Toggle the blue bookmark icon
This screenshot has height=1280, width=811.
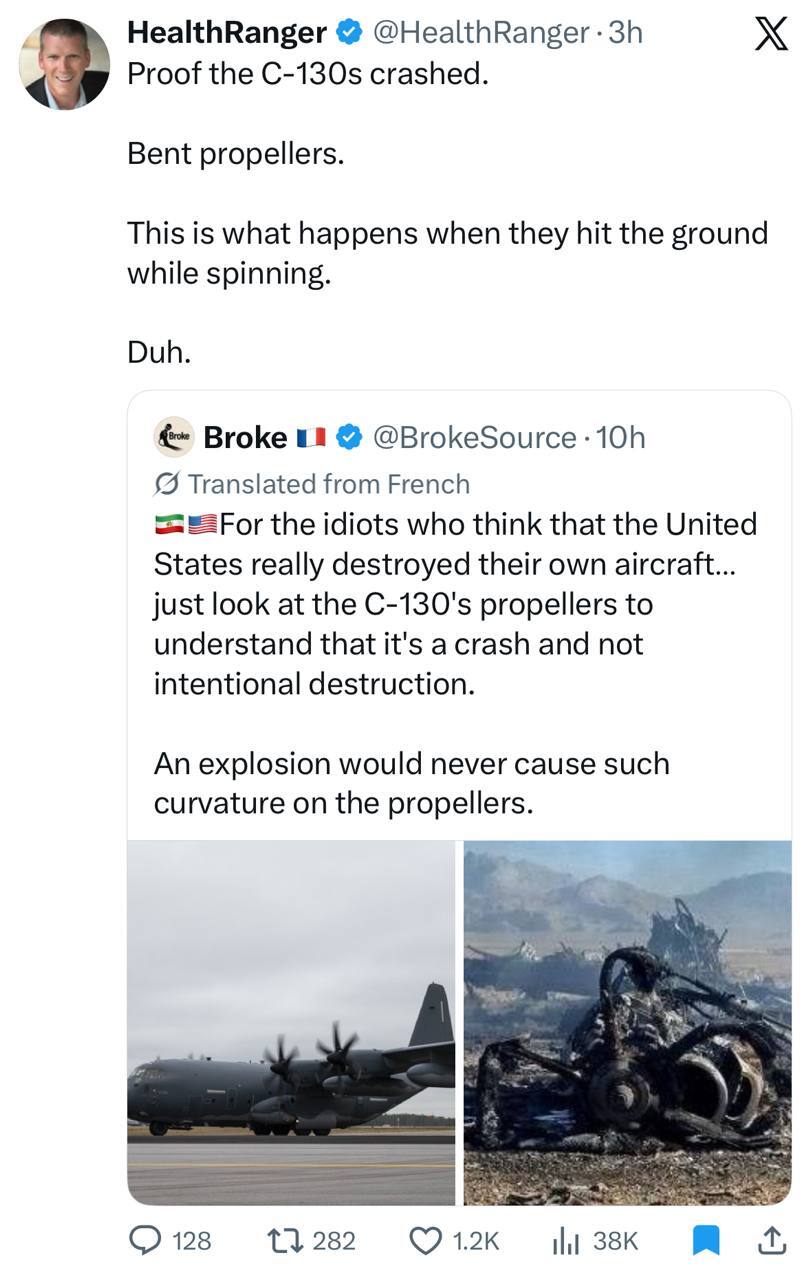tap(706, 1241)
